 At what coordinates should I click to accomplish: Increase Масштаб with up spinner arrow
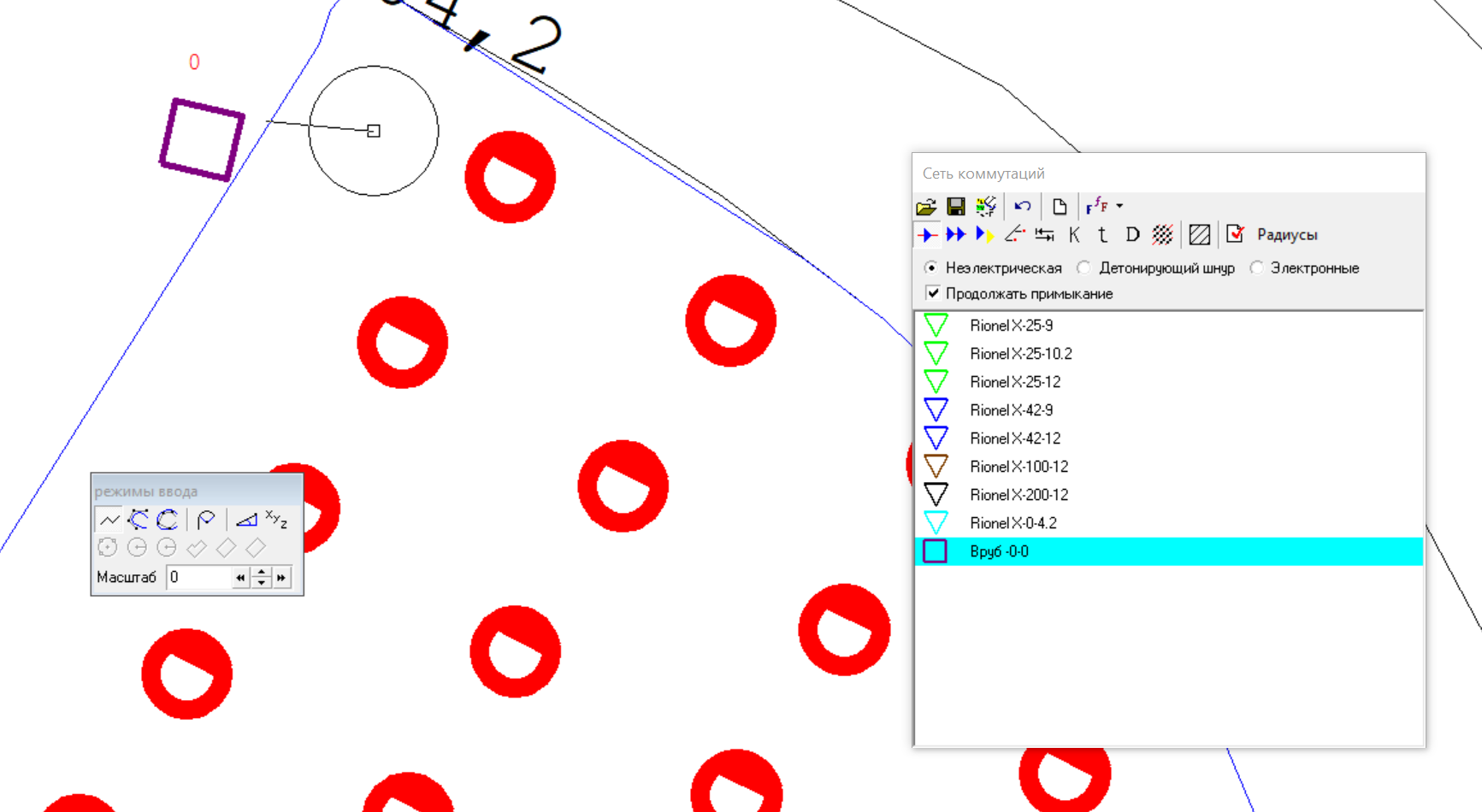(x=262, y=573)
